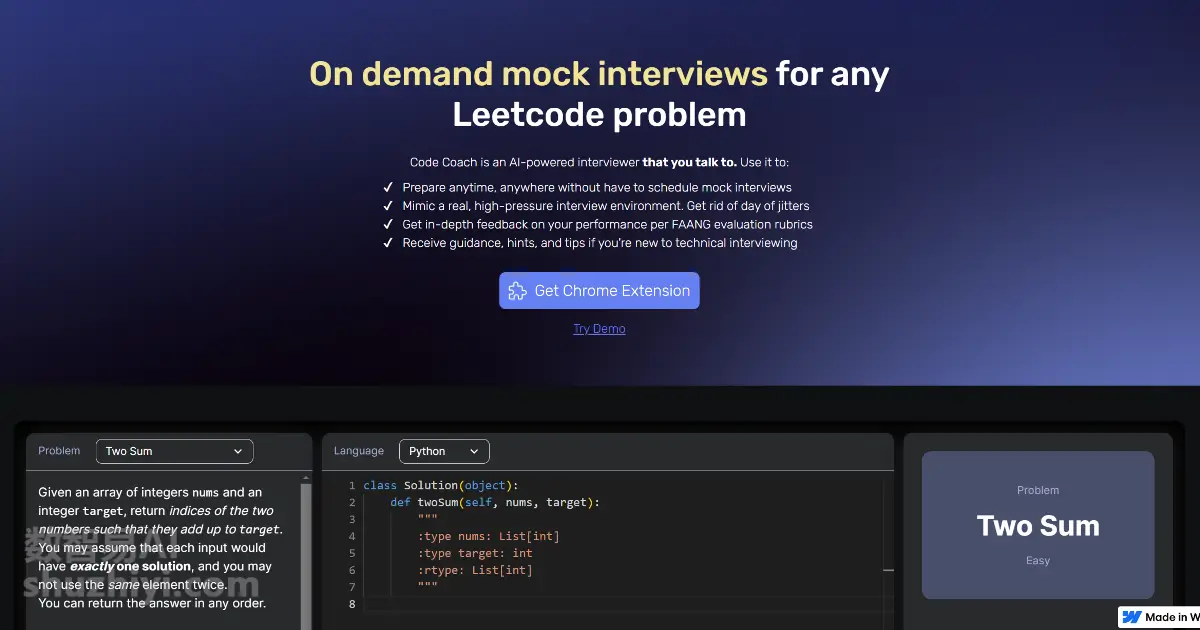
Task: Click the 'class Solution(object):' code line
Action: 441,485
